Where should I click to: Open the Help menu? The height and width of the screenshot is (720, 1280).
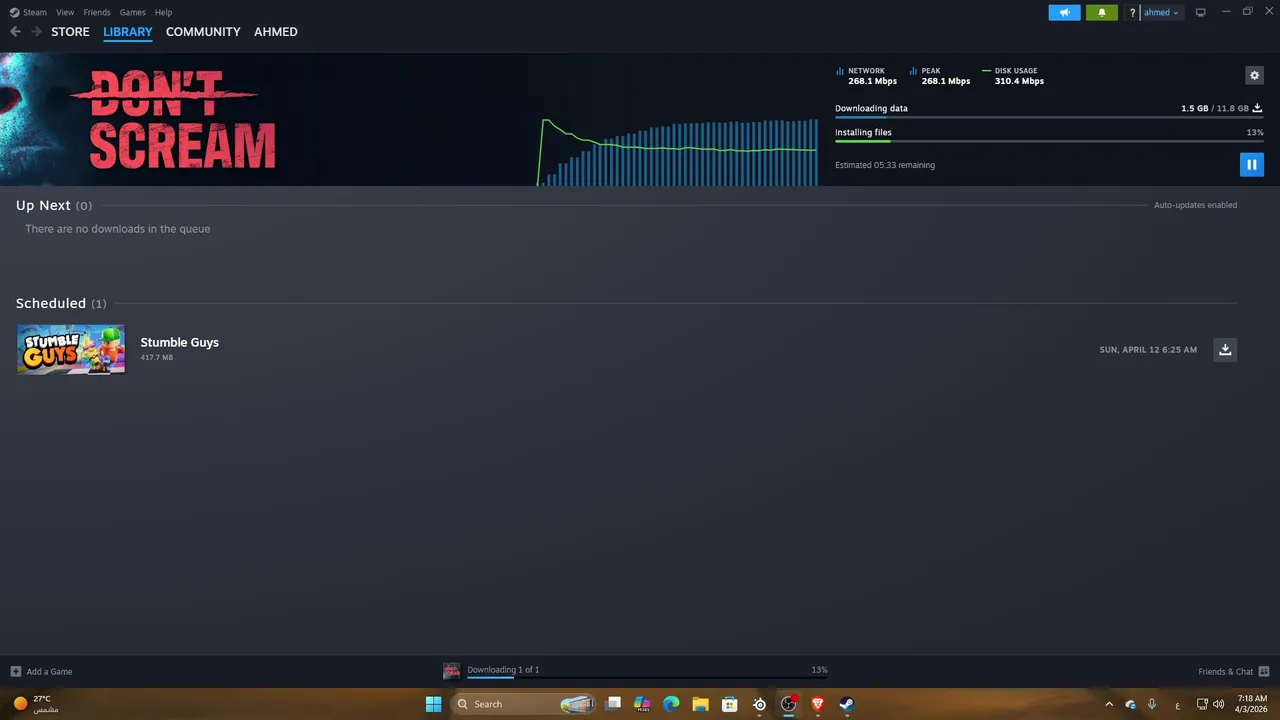(163, 13)
